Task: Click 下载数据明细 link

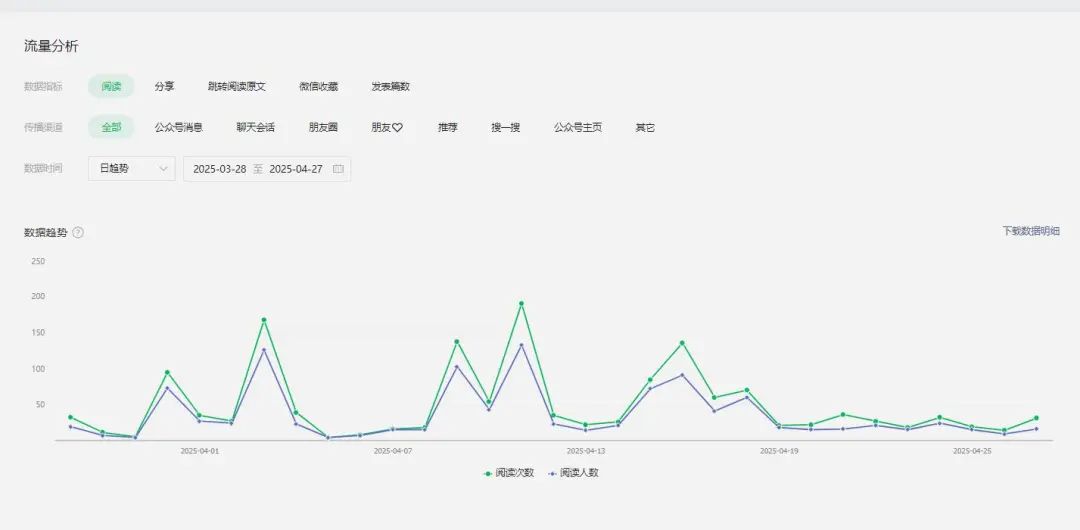Action: (x=1030, y=231)
